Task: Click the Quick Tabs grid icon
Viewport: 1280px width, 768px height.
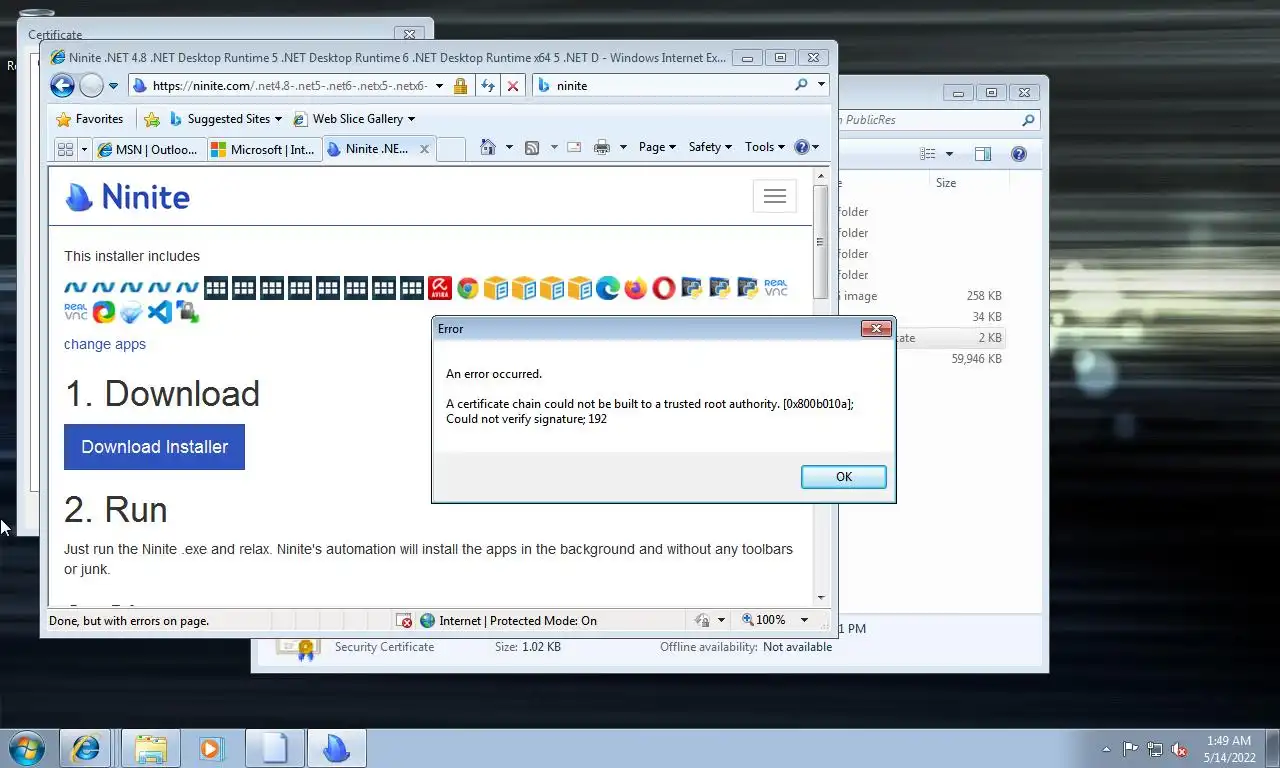Action: (66, 149)
